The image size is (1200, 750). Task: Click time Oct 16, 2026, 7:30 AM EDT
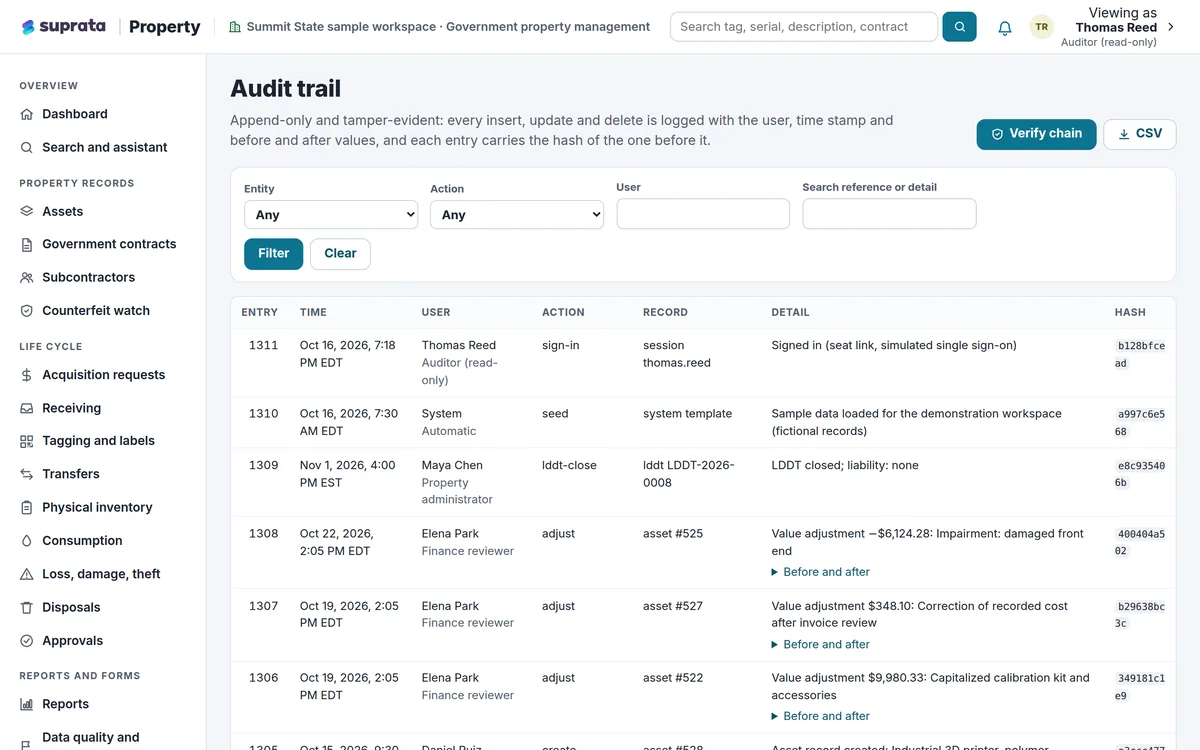coord(349,422)
